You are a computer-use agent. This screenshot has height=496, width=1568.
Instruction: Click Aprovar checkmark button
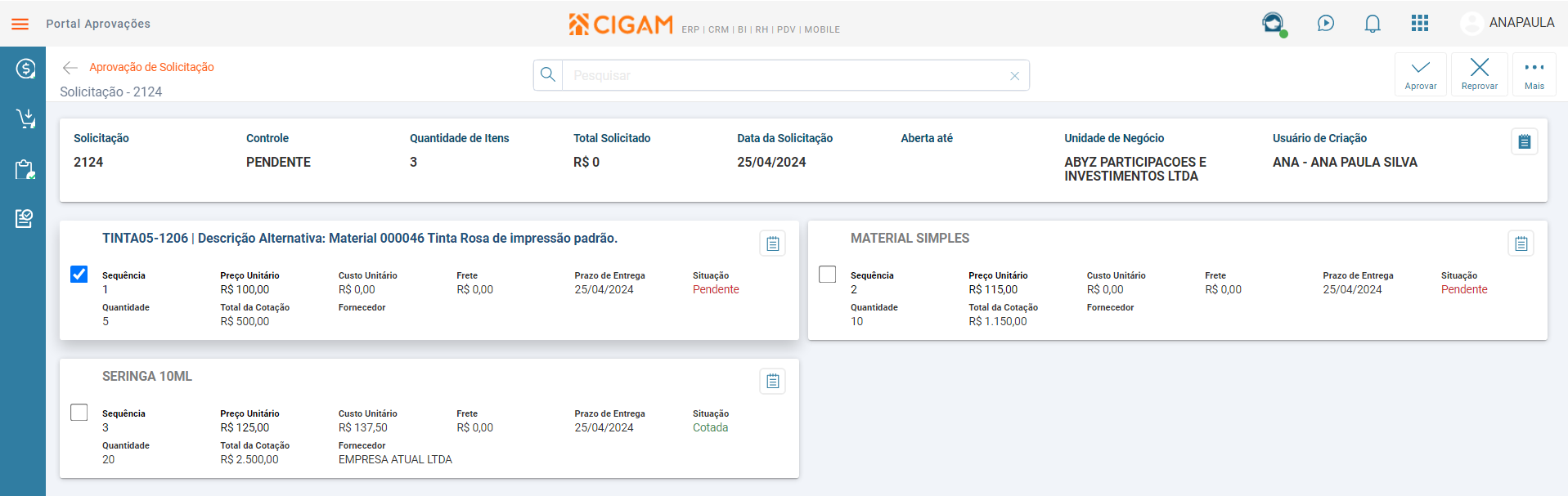(1421, 74)
